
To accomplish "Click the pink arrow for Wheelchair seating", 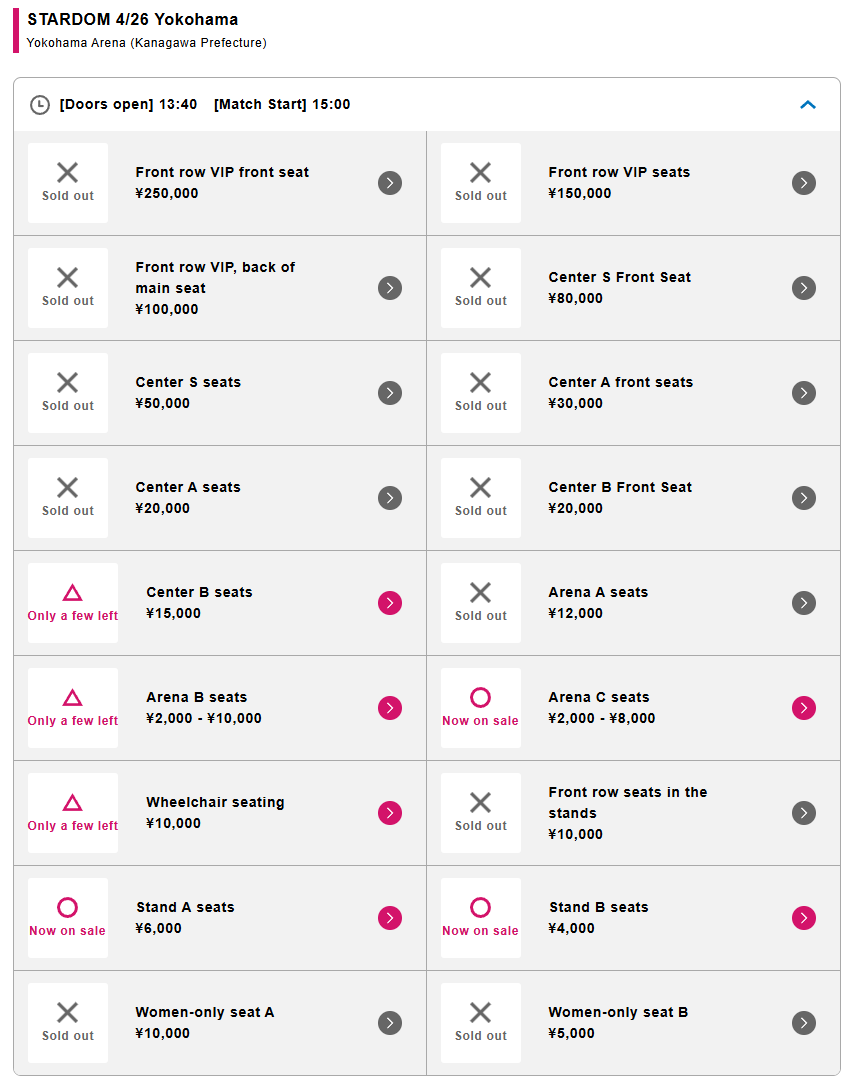I will point(390,813).
